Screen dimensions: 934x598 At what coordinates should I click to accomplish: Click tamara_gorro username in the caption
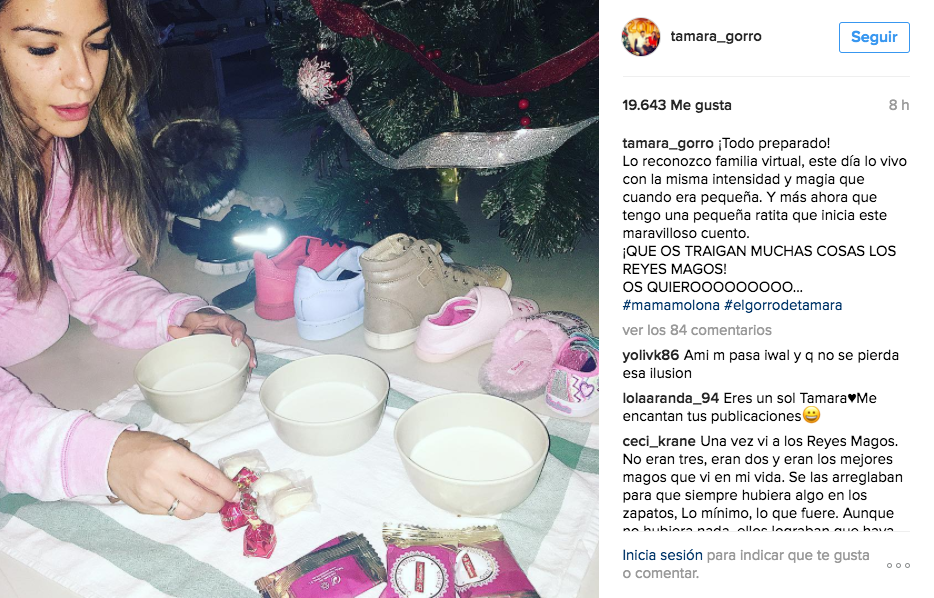(x=668, y=143)
